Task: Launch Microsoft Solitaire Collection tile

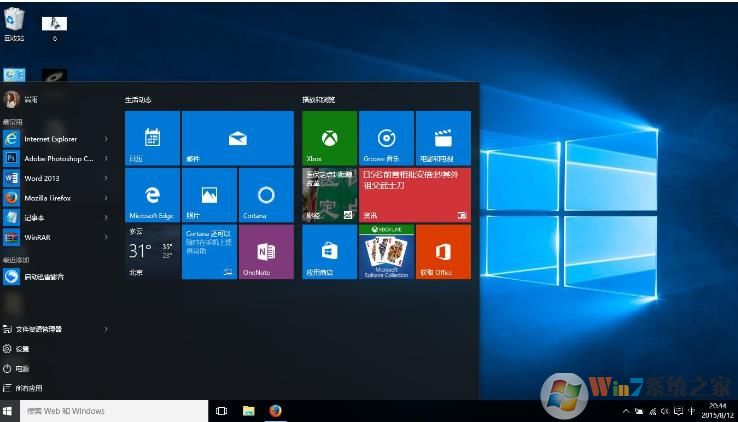Action: coord(386,251)
